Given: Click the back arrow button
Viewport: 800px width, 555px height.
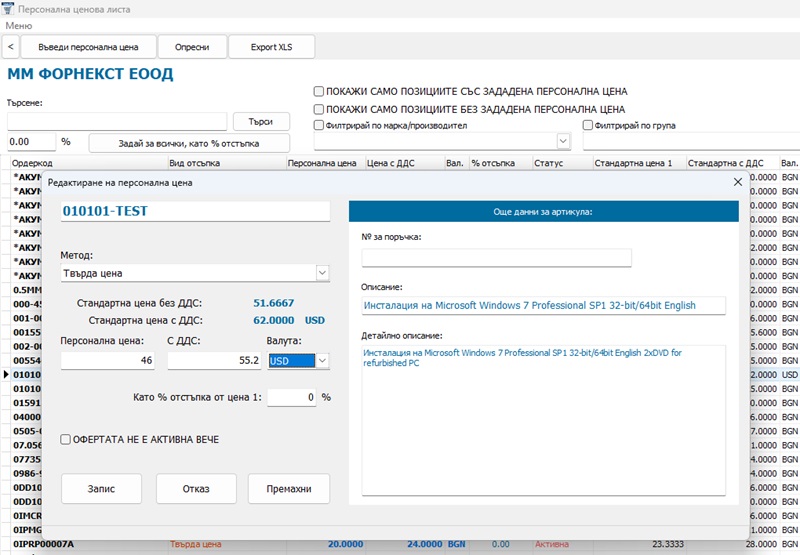Looking at the screenshot, I should (11, 47).
